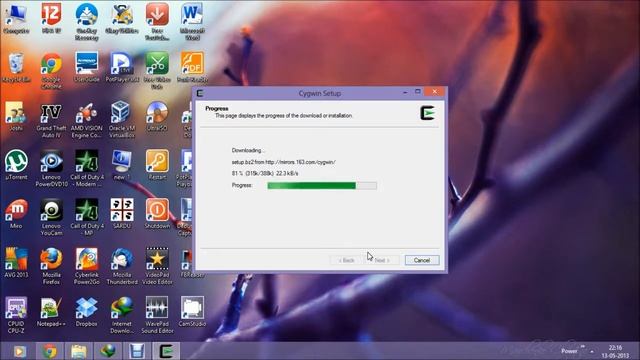The height and width of the screenshot is (360, 640).
Task: Select the Cyberlink Power2Go icon
Action: click(x=87, y=266)
